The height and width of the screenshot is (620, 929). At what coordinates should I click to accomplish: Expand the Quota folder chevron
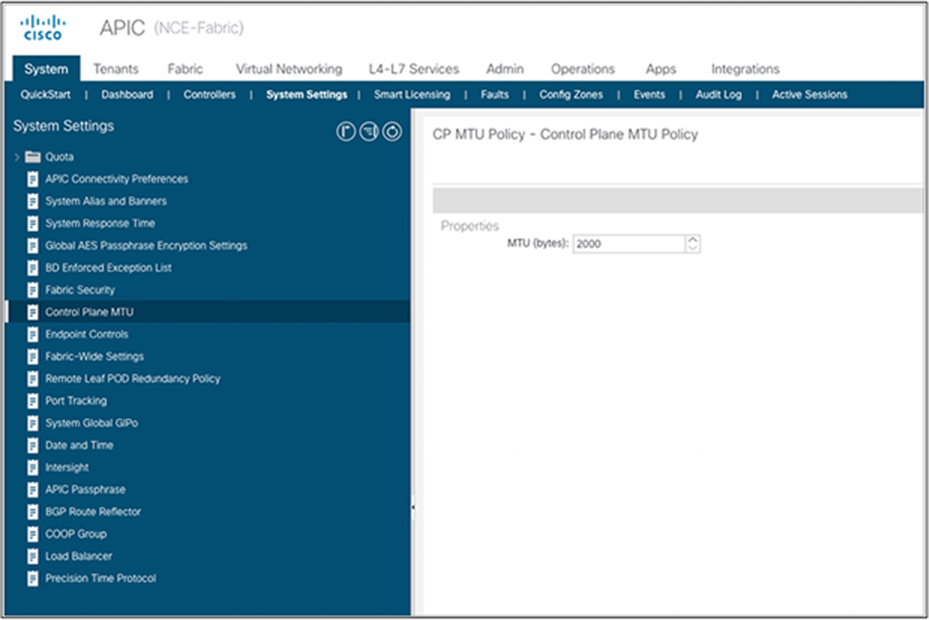click(17, 157)
